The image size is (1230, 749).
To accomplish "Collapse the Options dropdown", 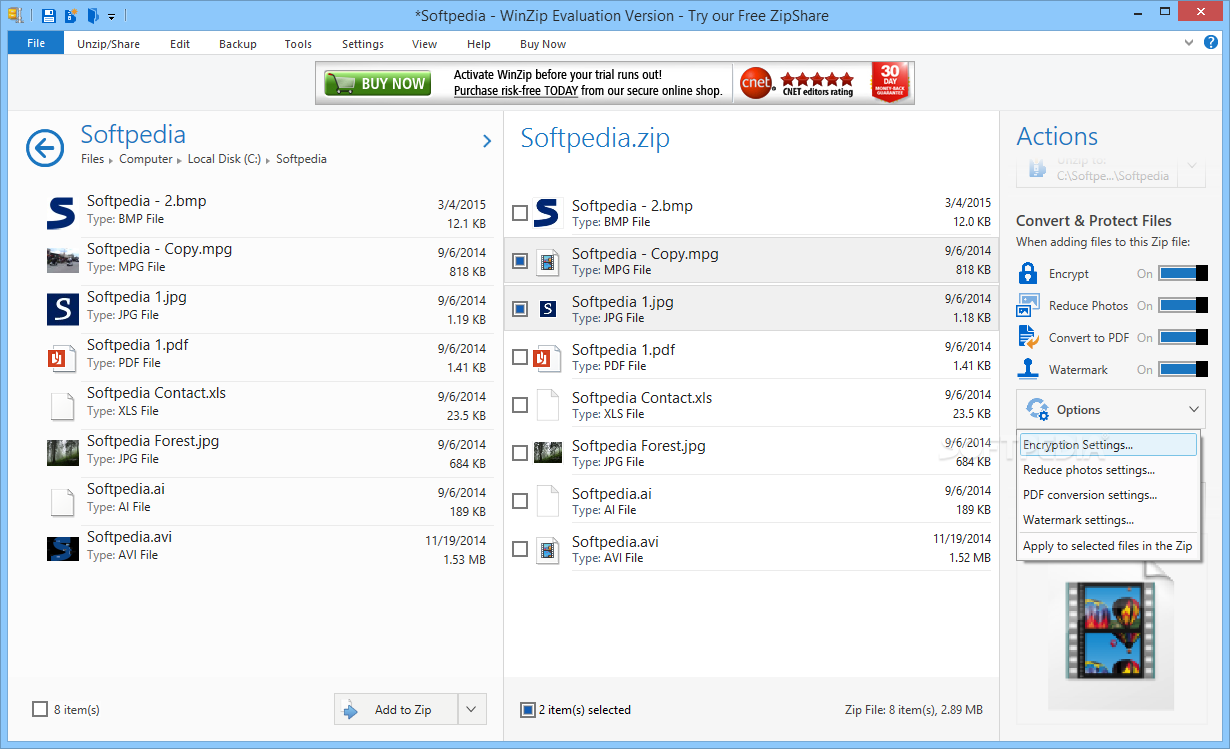I will pos(1194,410).
